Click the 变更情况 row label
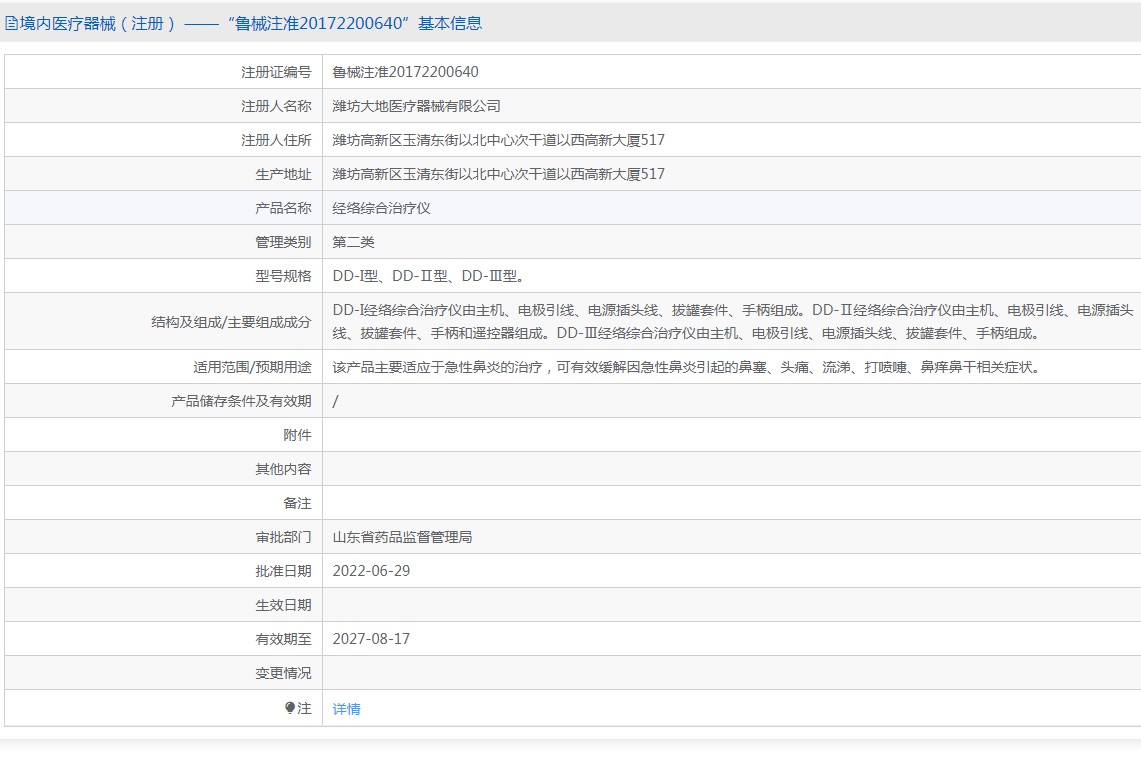The width and height of the screenshot is (1141, 762). (283, 673)
